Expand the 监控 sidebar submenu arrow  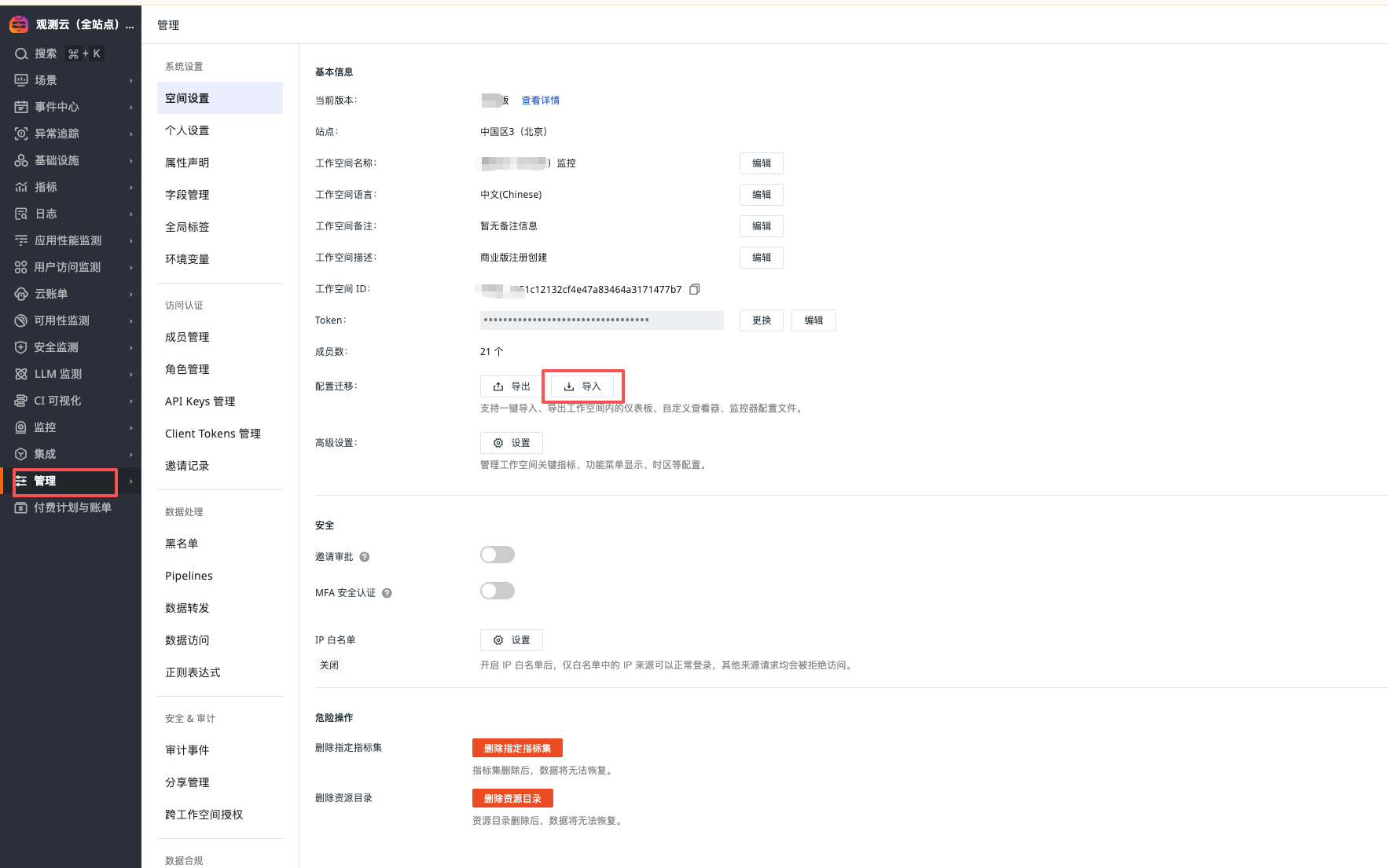point(131,428)
